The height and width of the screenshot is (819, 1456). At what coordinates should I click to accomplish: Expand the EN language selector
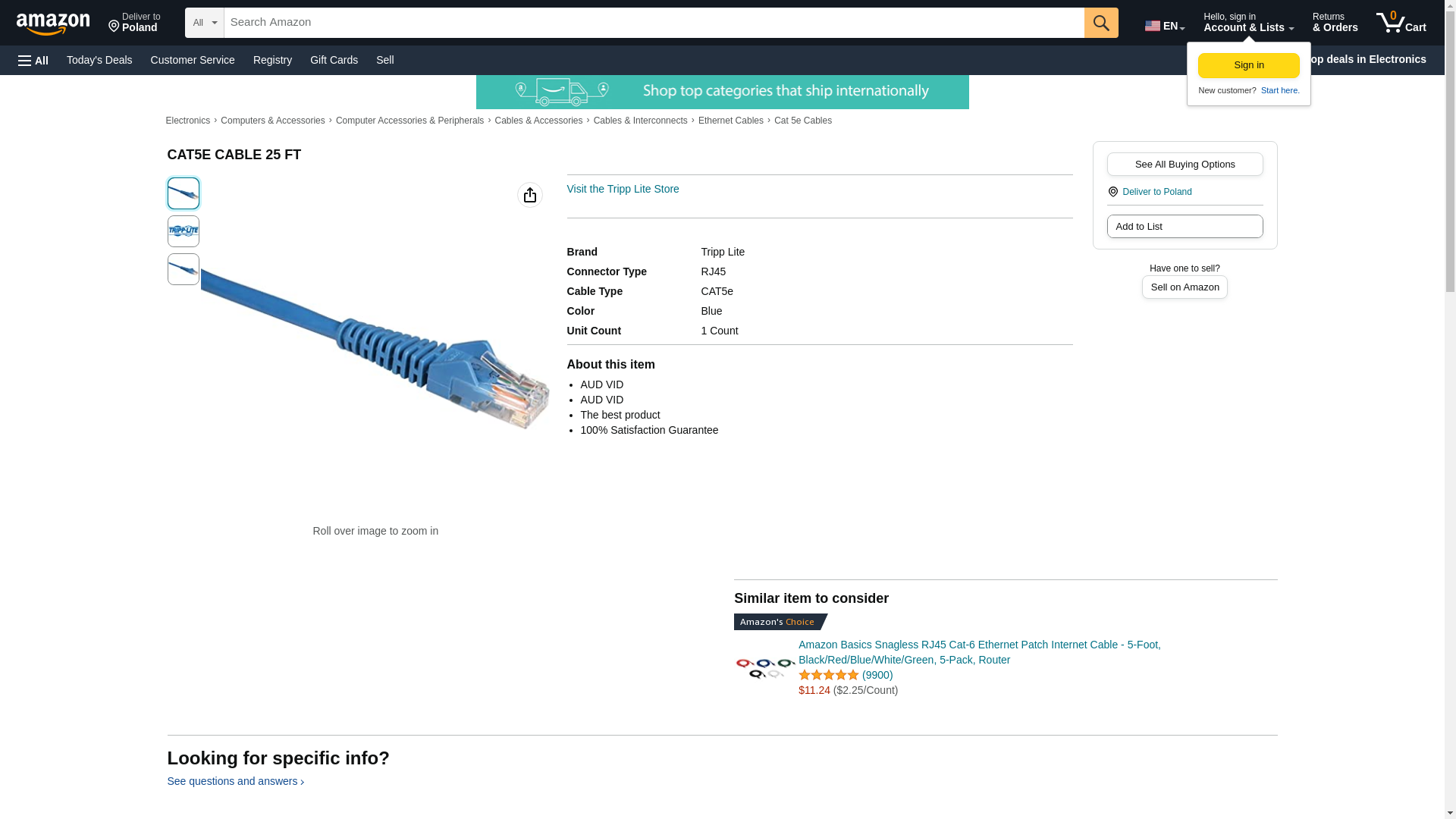coord(1165,25)
